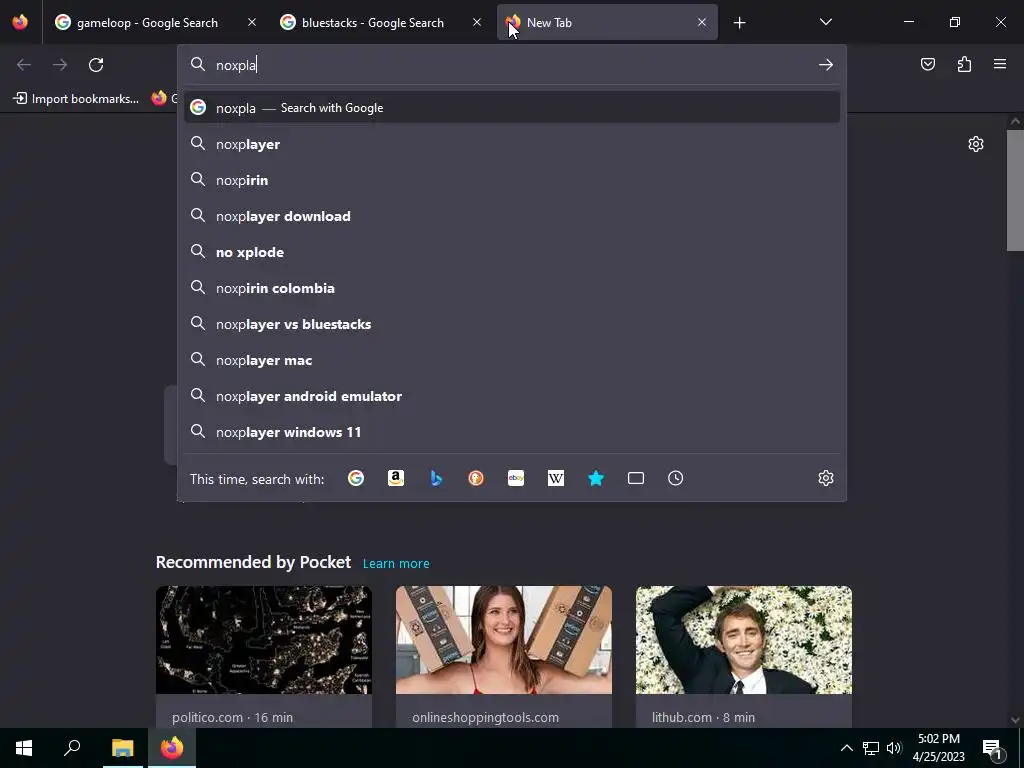Image resolution: width=1024 pixels, height=768 pixels.
Task: Open the lithub.com story thumbnail
Action: tap(744, 640)
